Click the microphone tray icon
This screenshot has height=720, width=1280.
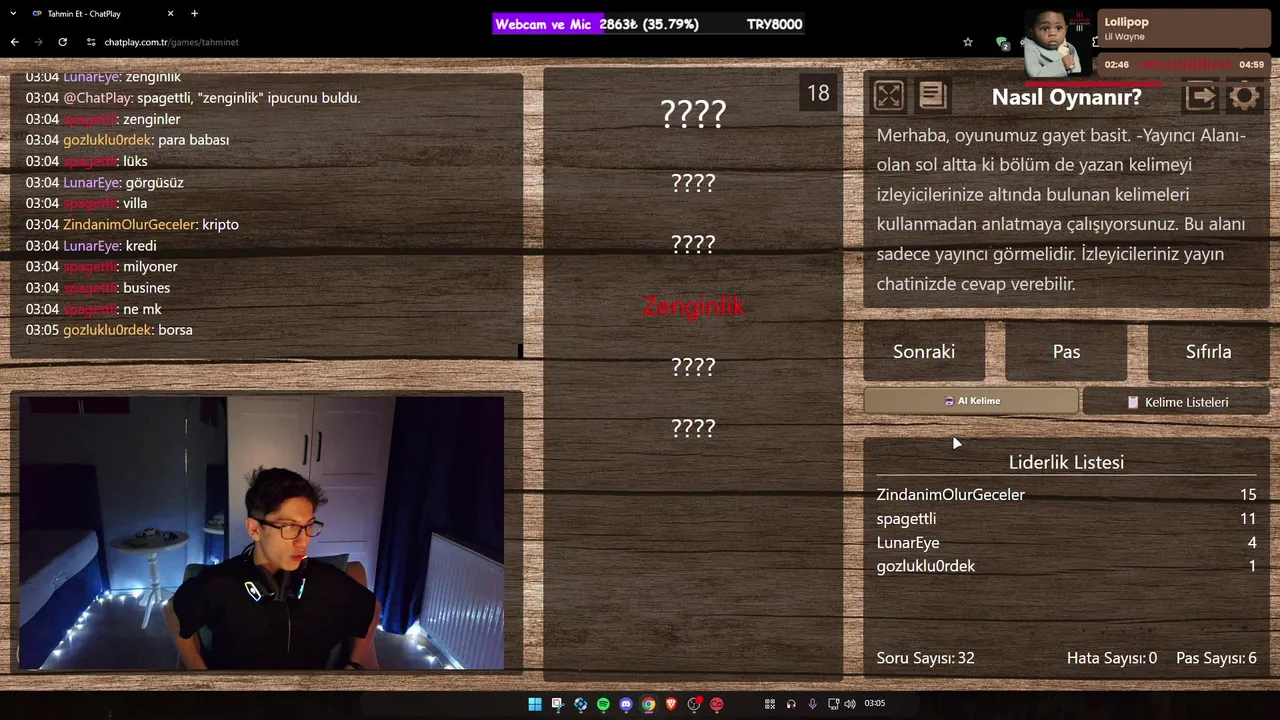[812, 704]
